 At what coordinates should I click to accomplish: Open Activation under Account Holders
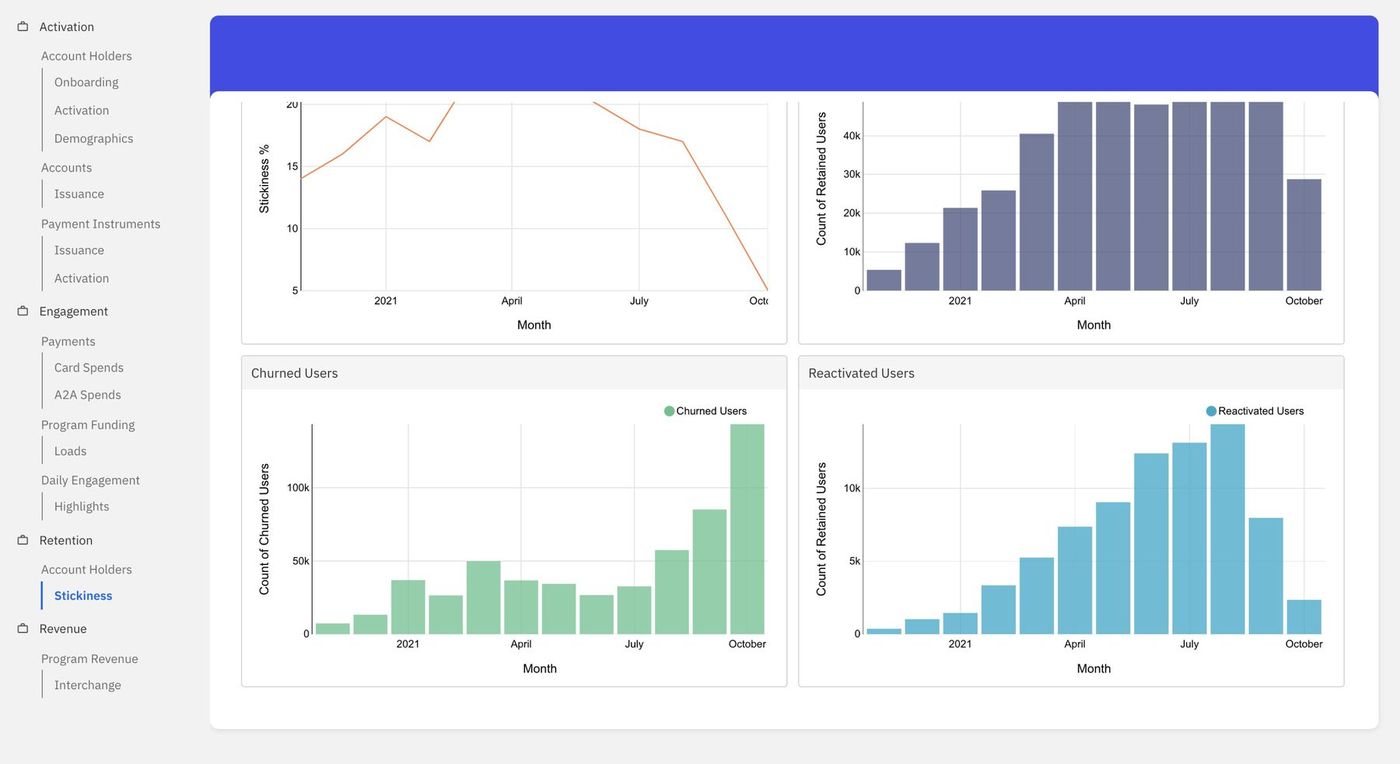click(81, 110)
